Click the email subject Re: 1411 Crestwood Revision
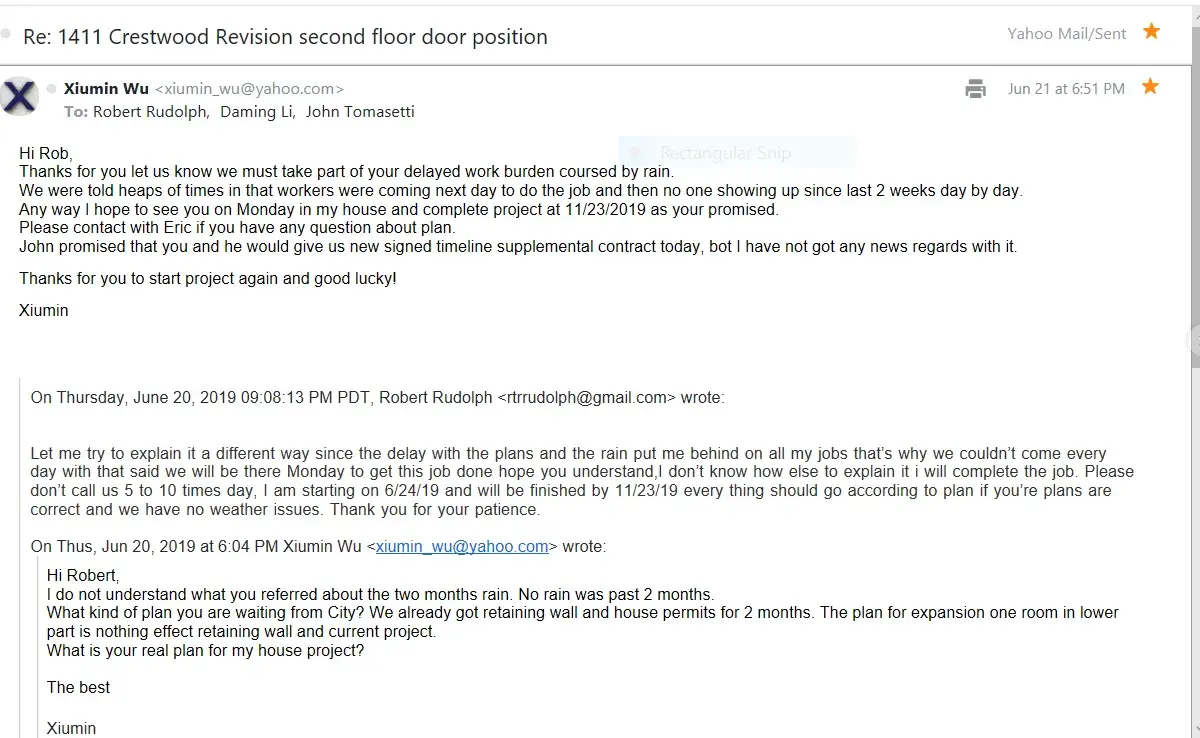 point(286,37)
